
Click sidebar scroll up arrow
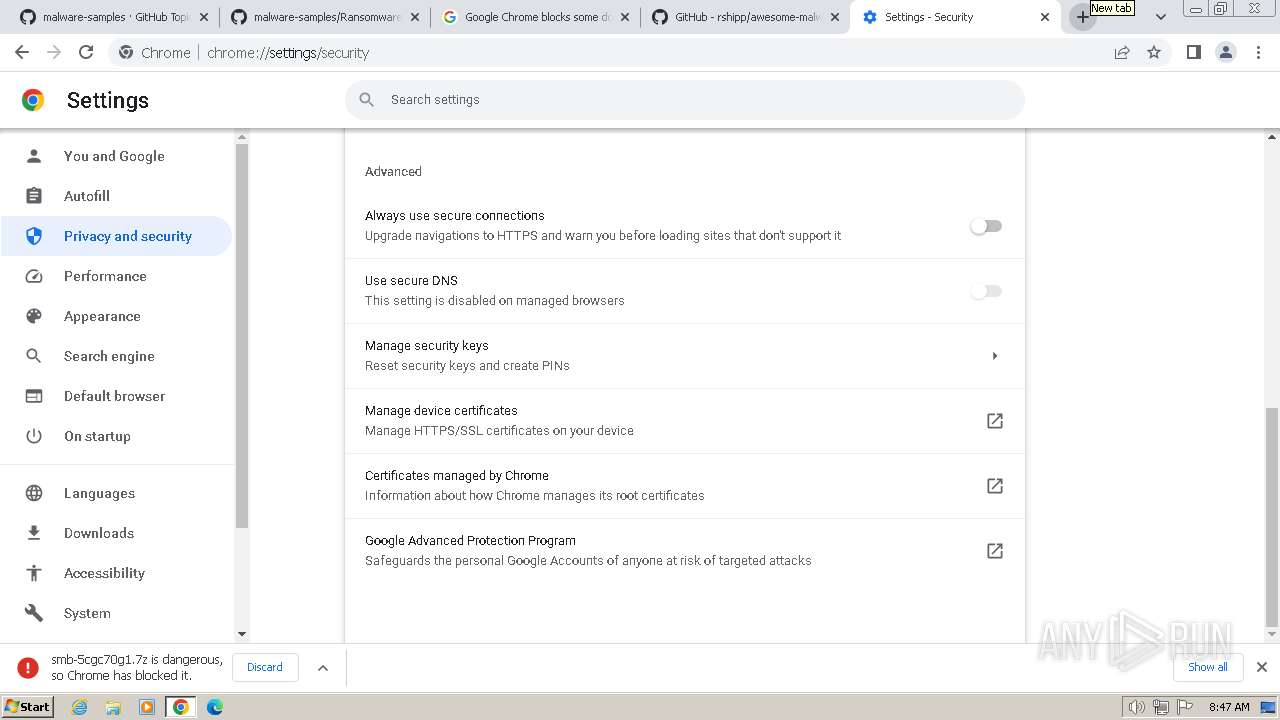pos(241,137)
